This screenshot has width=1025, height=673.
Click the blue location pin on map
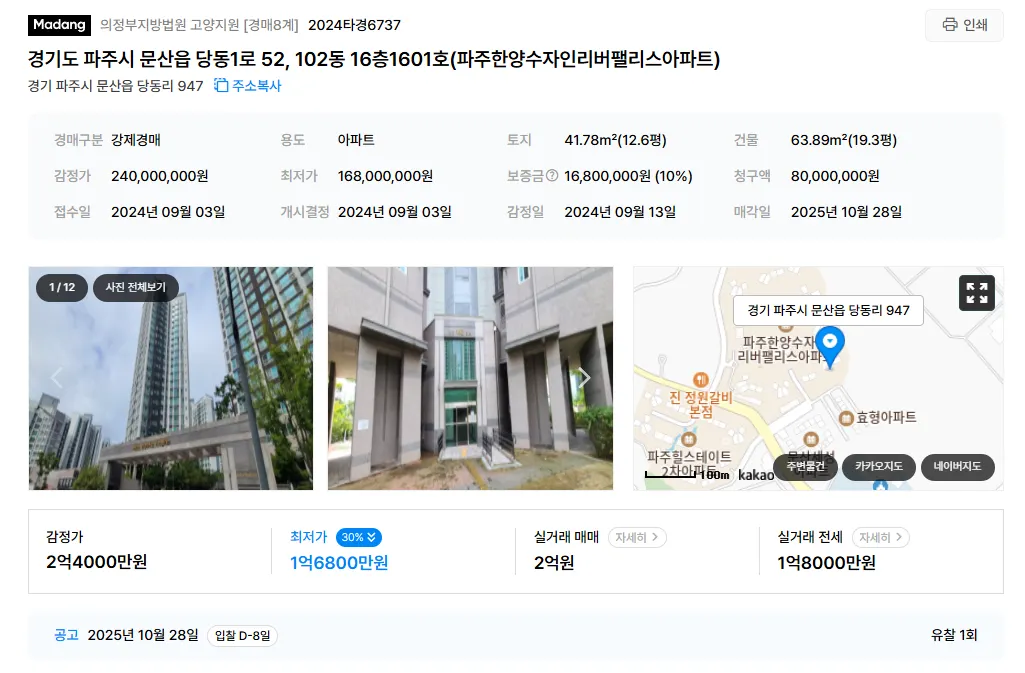[x=830, y=345]
